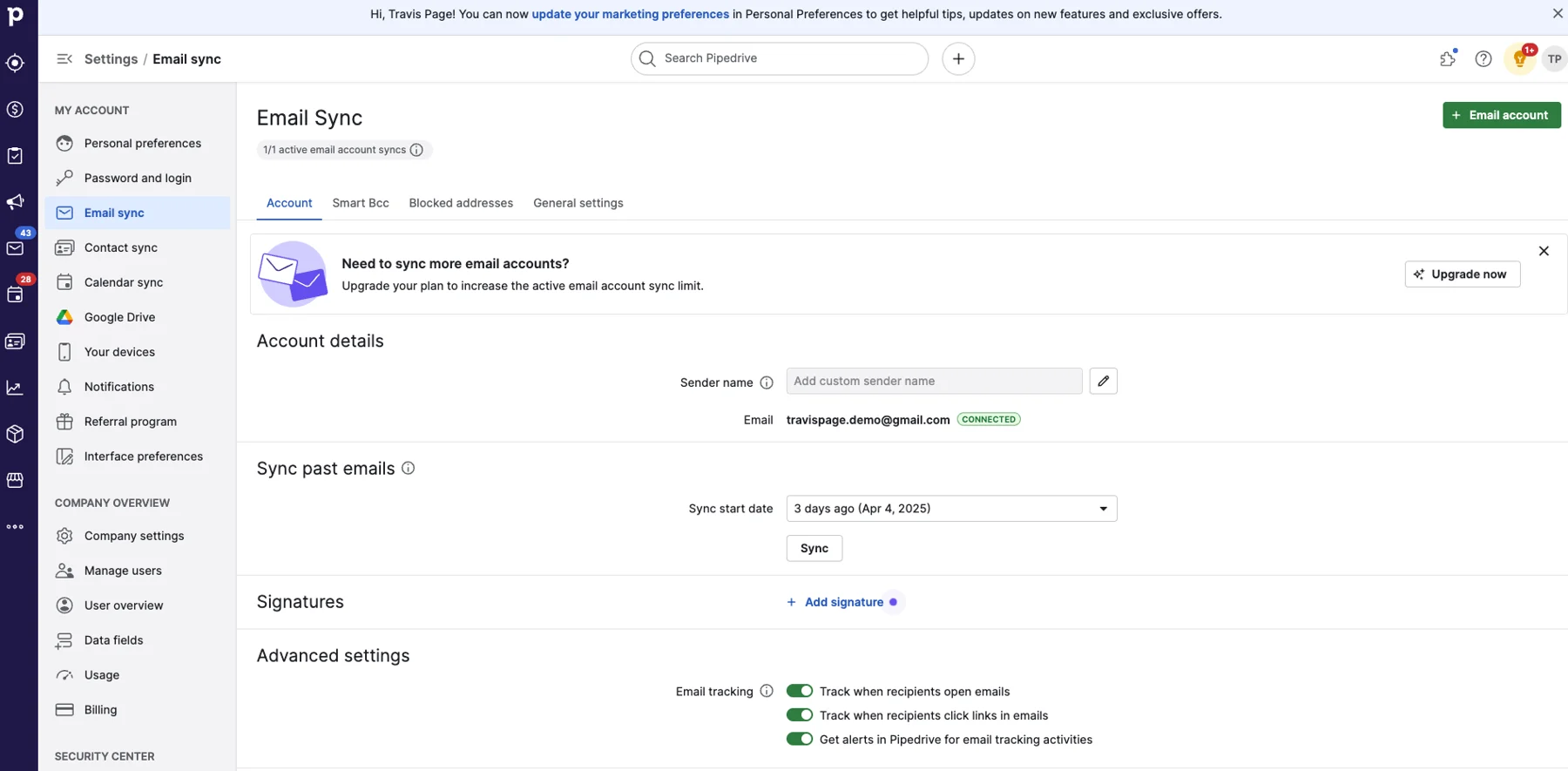Select Email sync in sidebar
This screenshot has width=1568, height=771.
(138, 213)
